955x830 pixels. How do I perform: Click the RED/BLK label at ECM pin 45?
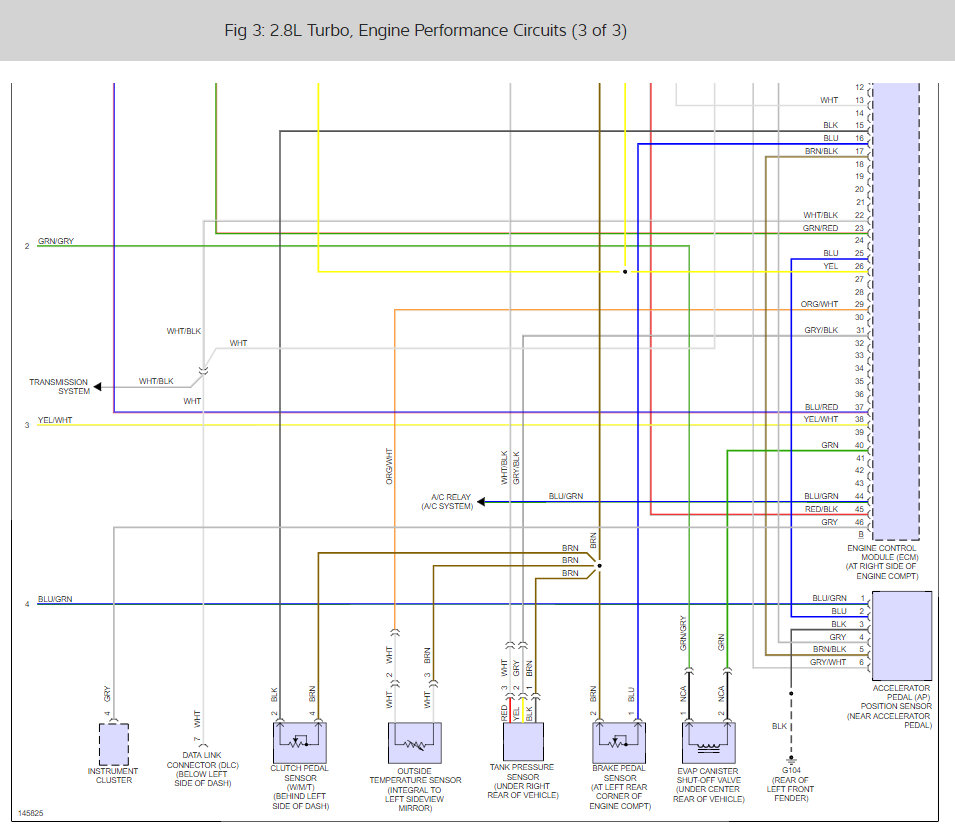point(822,509)
